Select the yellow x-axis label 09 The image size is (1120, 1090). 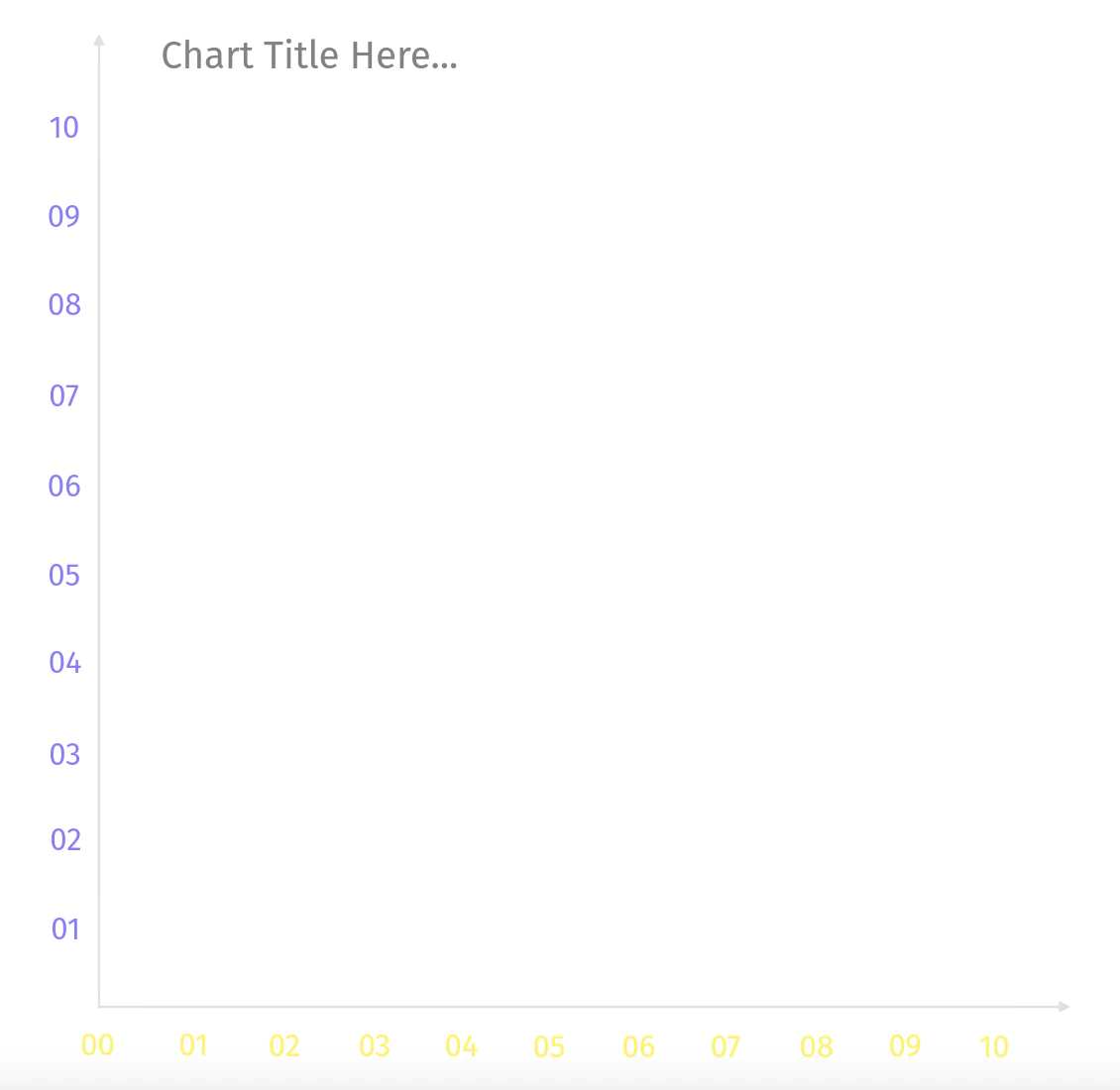click(x=905, y=1046)
